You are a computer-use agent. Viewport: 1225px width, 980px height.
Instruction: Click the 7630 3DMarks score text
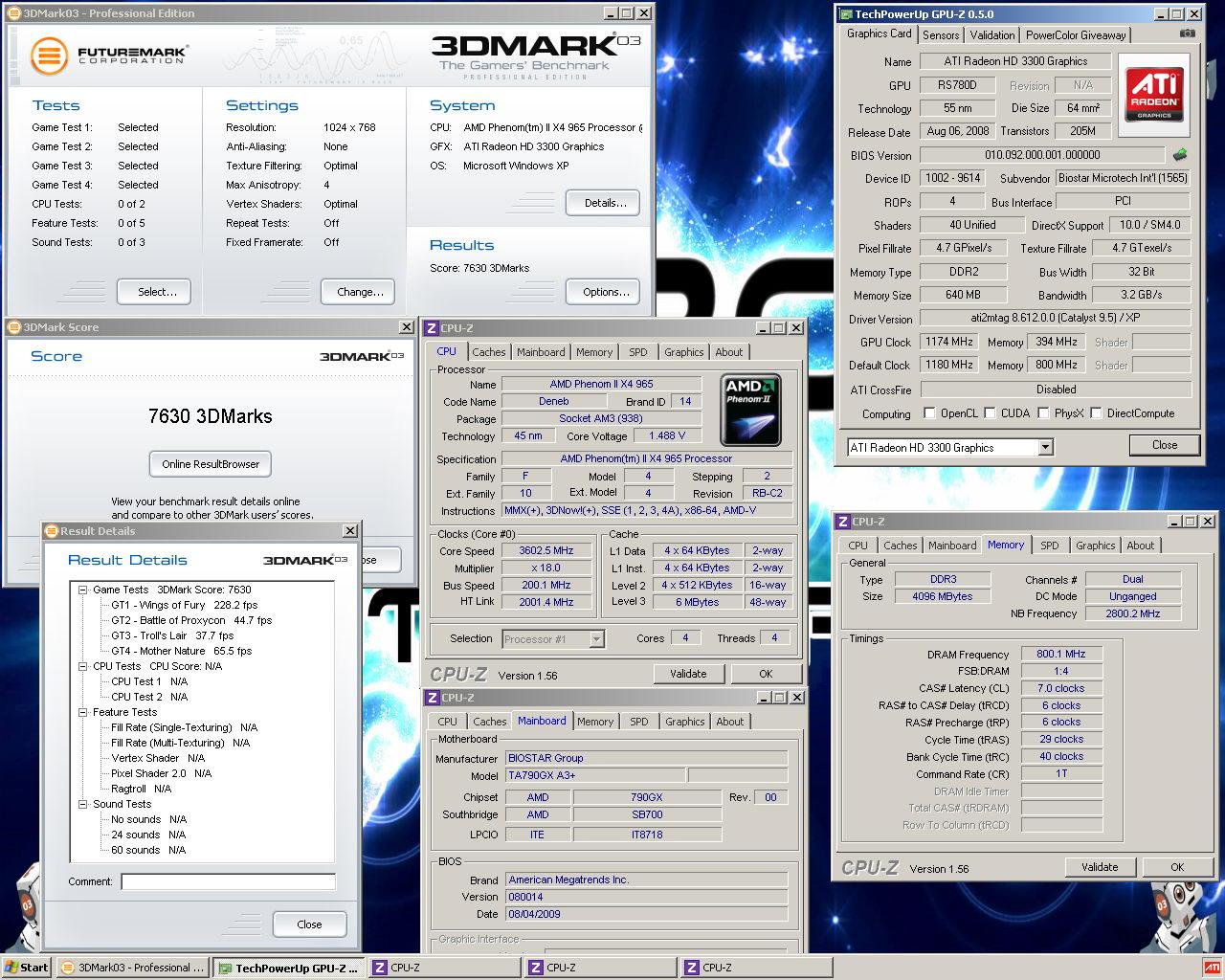coord(211,416)
